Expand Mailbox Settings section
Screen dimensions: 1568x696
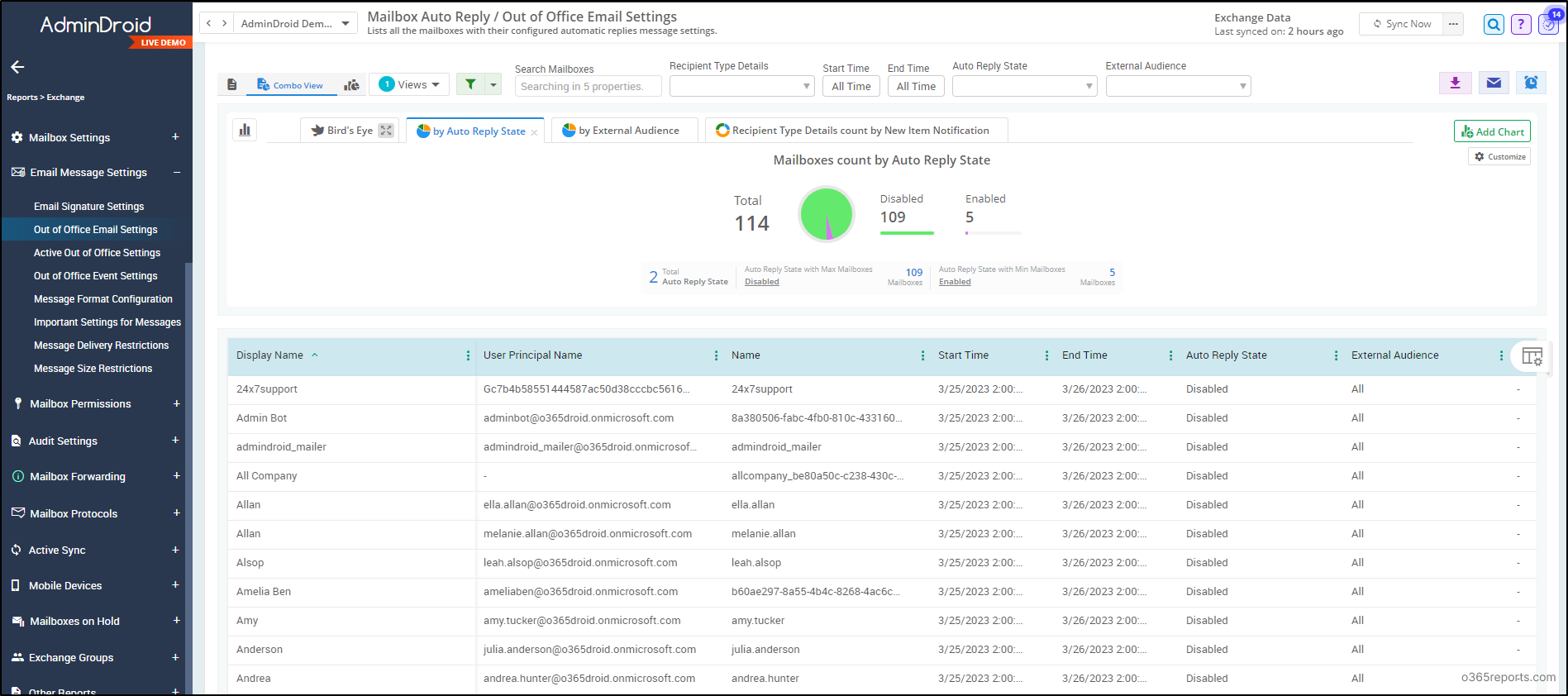click(175, 137)
